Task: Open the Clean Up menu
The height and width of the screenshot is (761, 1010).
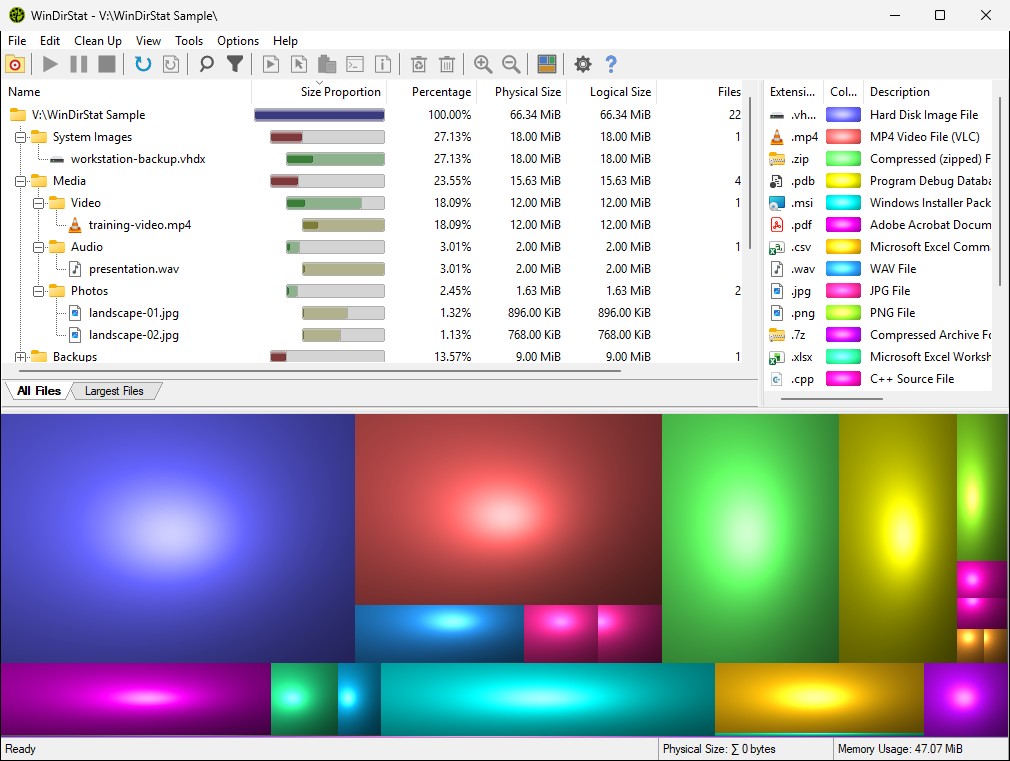Action: pyautogui.click(x=98, y=41)
